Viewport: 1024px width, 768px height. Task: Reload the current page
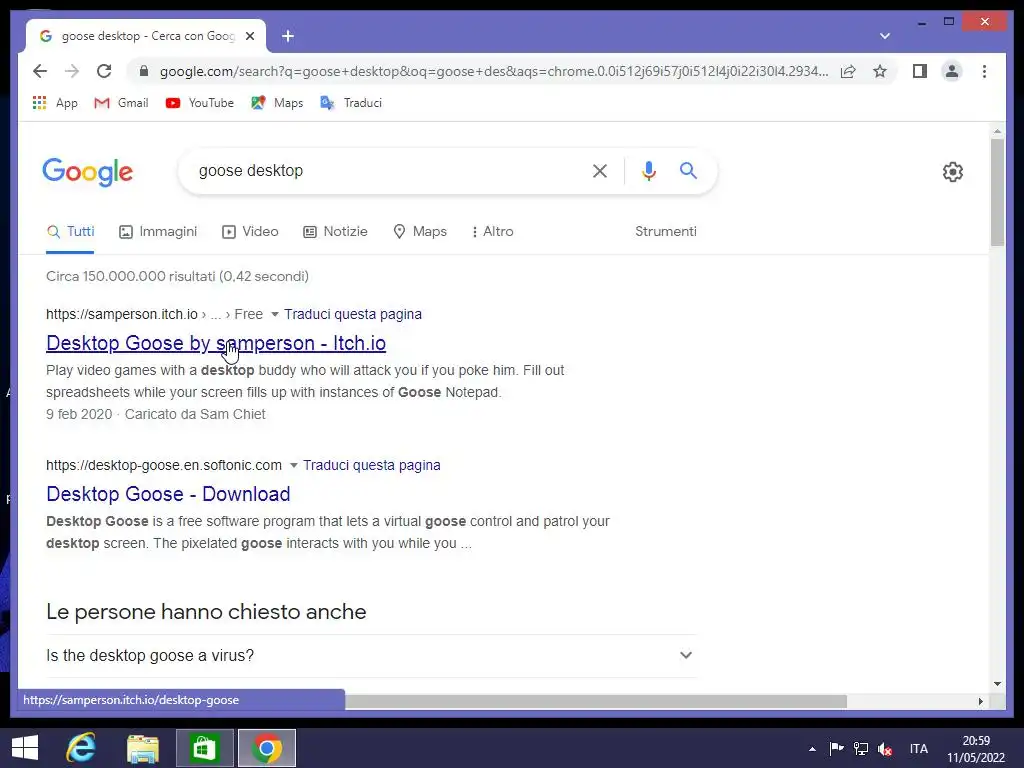point(104,71)
